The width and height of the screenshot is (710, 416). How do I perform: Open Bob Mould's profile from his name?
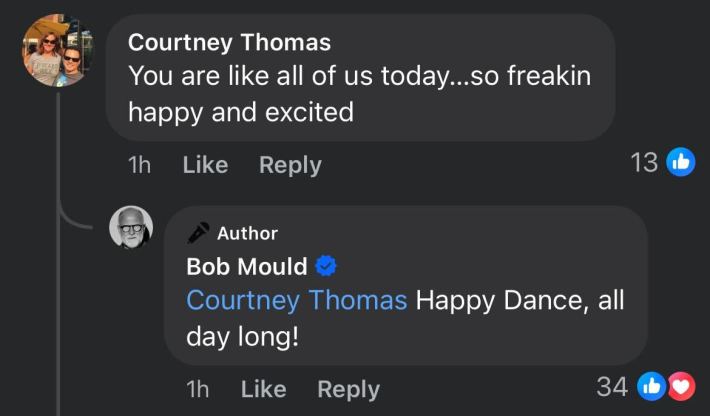(247, 266)
